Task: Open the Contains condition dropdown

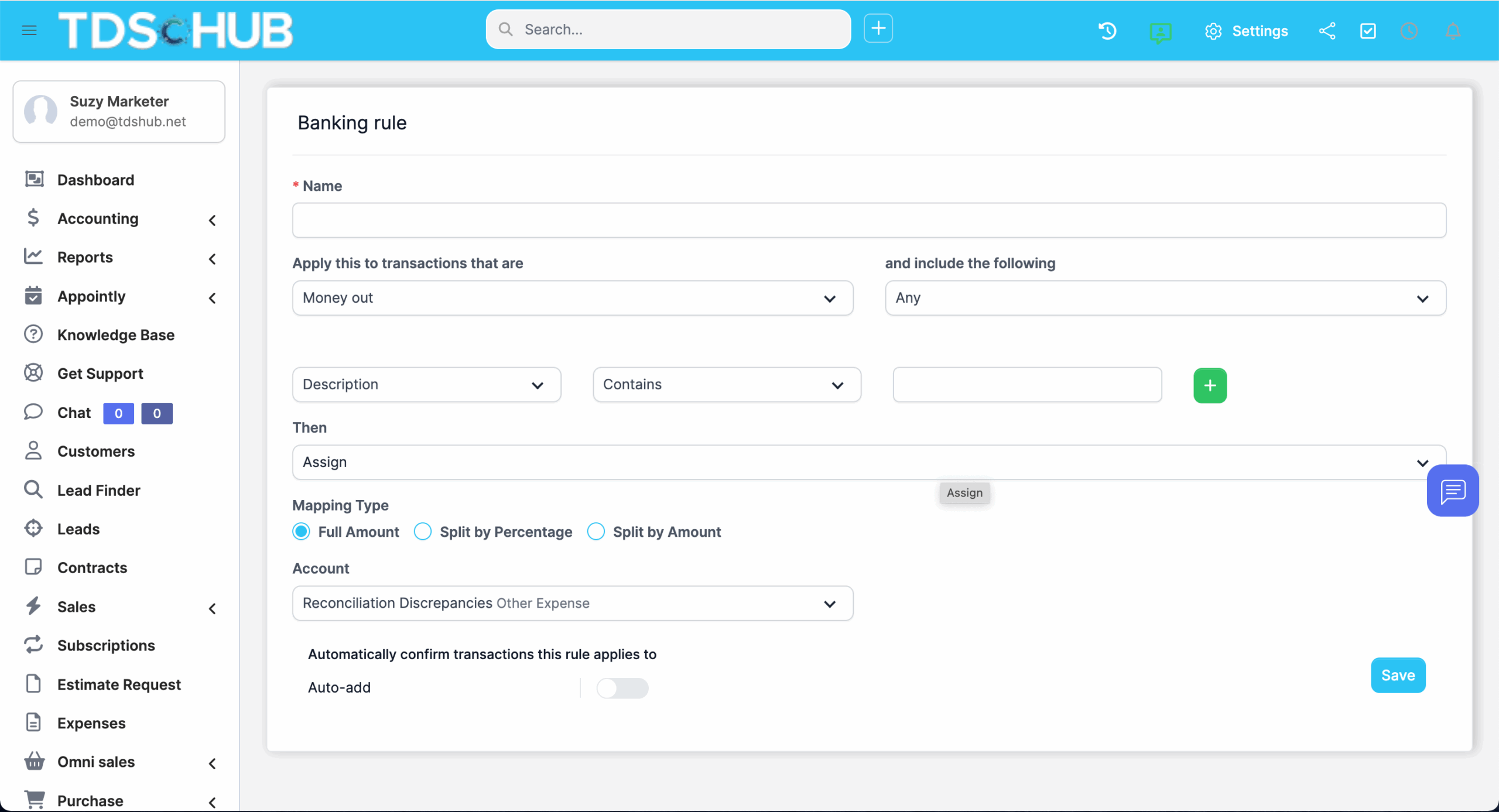Action: [726, 385]
